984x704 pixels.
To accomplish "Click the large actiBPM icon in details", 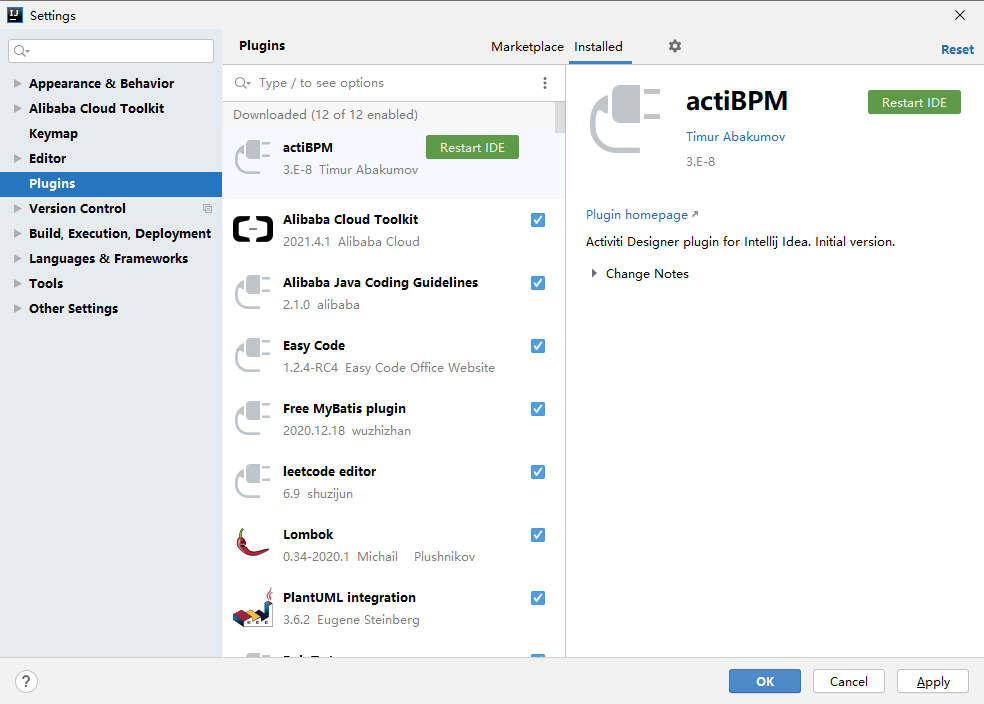I will (625, 119).
